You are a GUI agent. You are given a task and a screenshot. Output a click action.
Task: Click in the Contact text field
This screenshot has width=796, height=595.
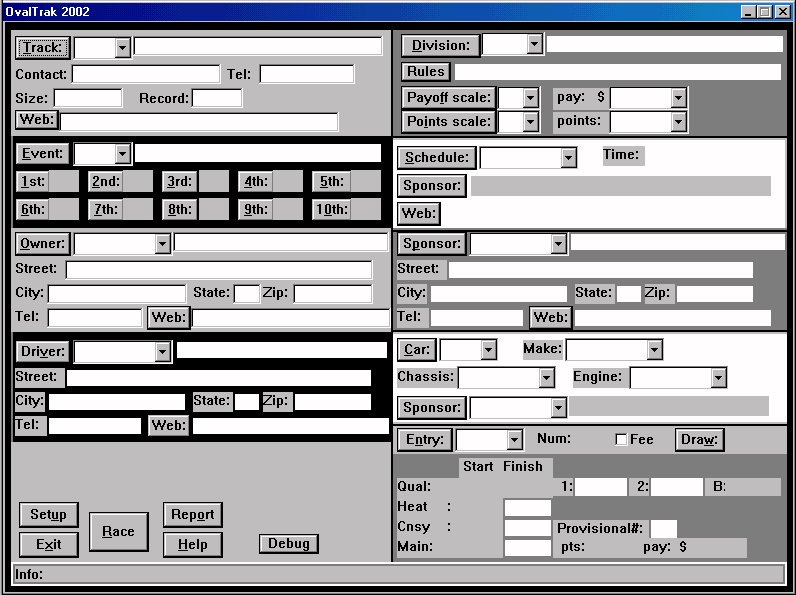point(145,75)
